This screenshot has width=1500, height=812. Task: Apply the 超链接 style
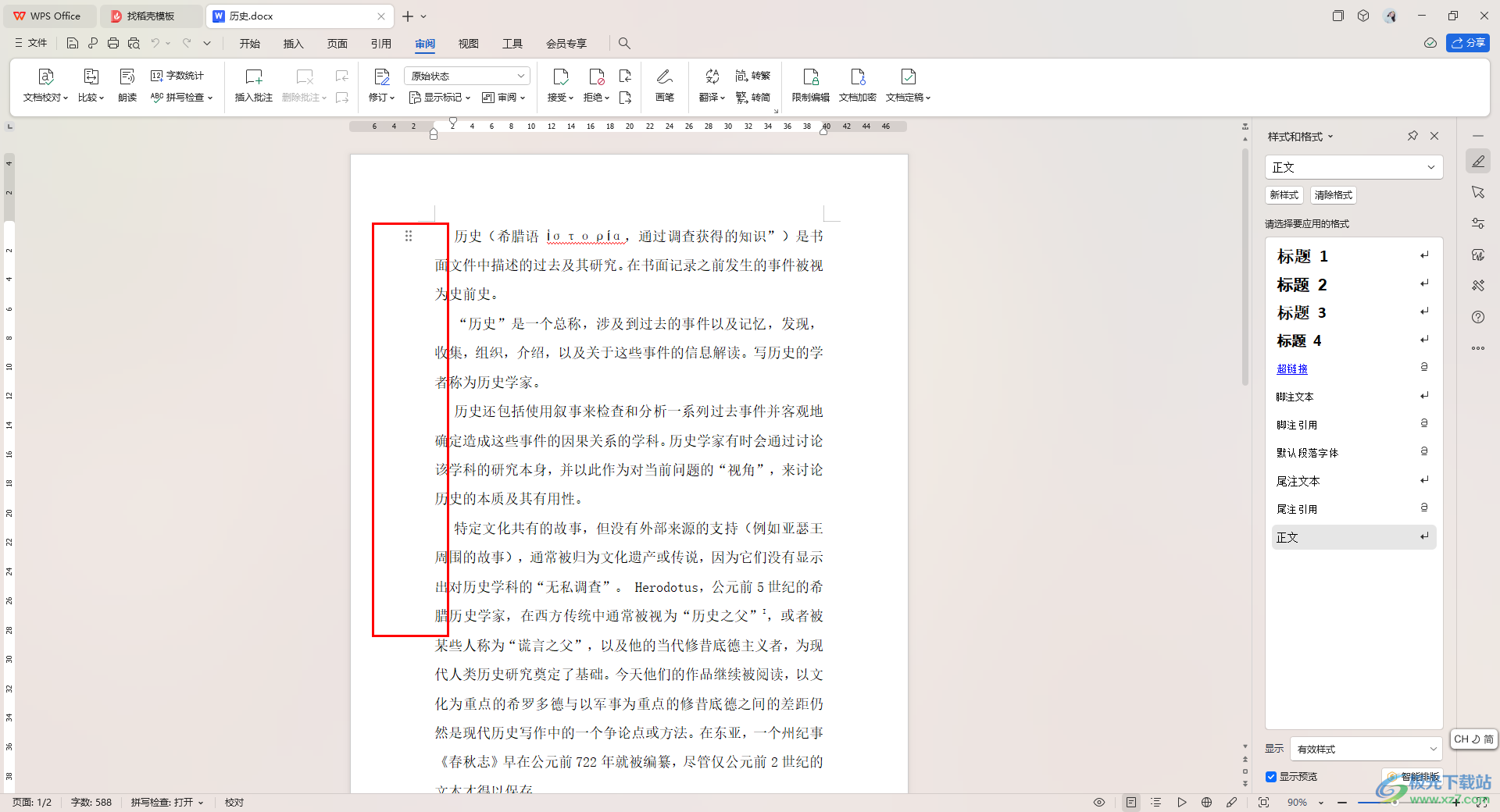(1353, 369)
